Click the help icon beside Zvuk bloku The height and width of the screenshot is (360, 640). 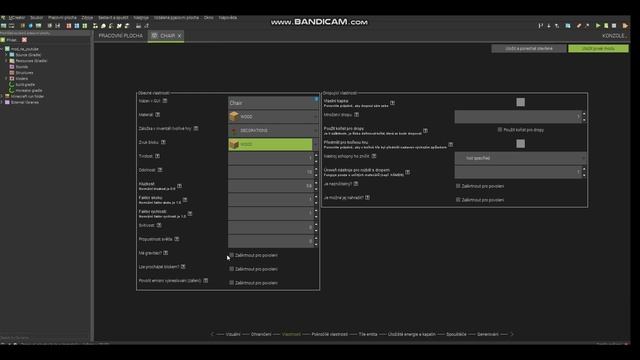(x=163, y=142)
